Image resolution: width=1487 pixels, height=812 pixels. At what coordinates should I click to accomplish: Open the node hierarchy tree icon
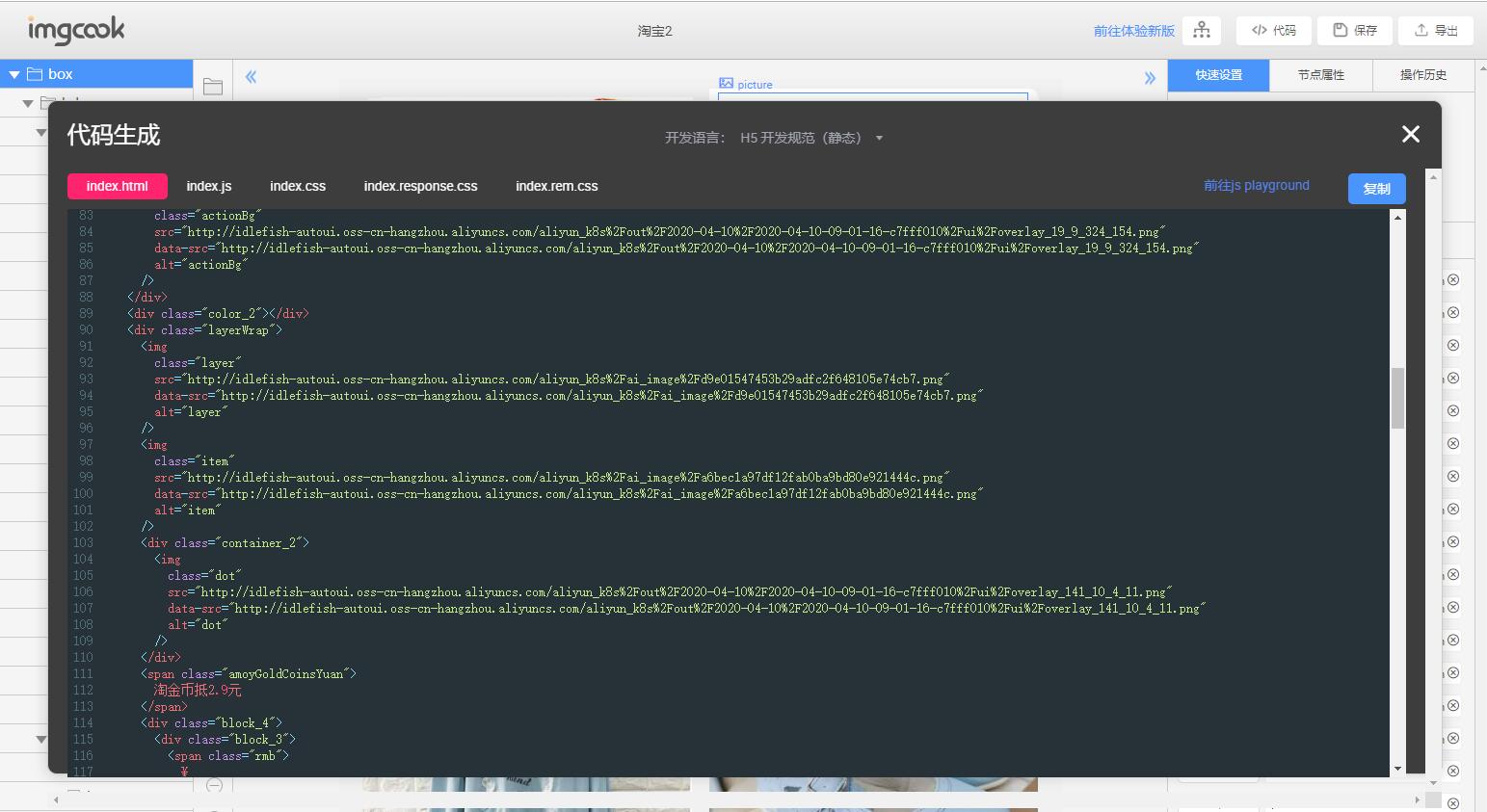pyautogui.click(x=1202, y=31)
